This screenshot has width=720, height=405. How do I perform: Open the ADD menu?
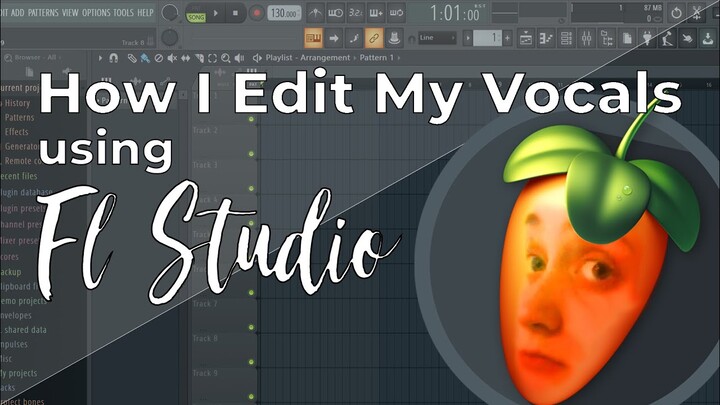[x=17, y=12]
